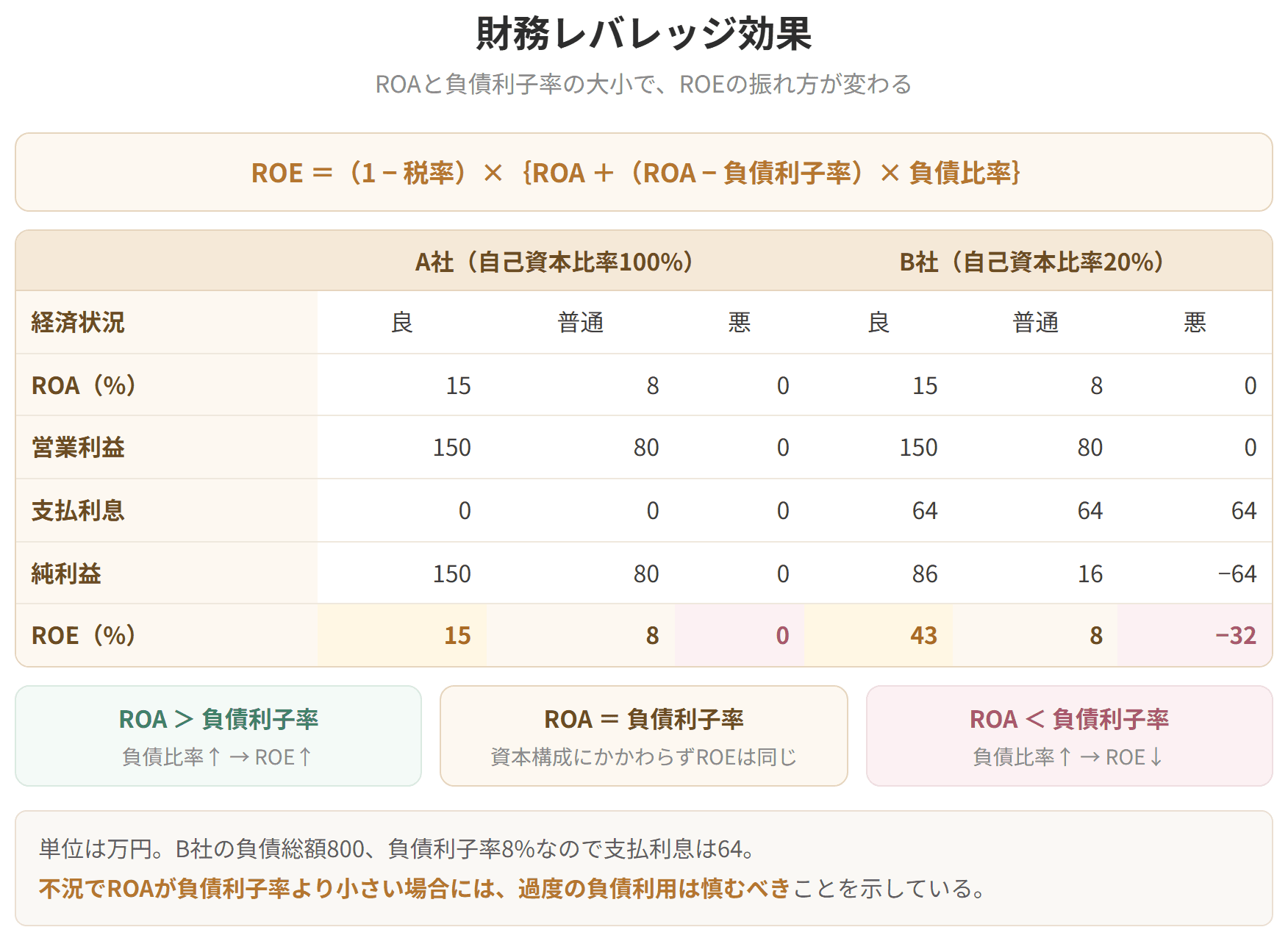Viewport: 1288px width, 941px height.
Task: Select A社 ROE value 15
Action: pos(457,635)
